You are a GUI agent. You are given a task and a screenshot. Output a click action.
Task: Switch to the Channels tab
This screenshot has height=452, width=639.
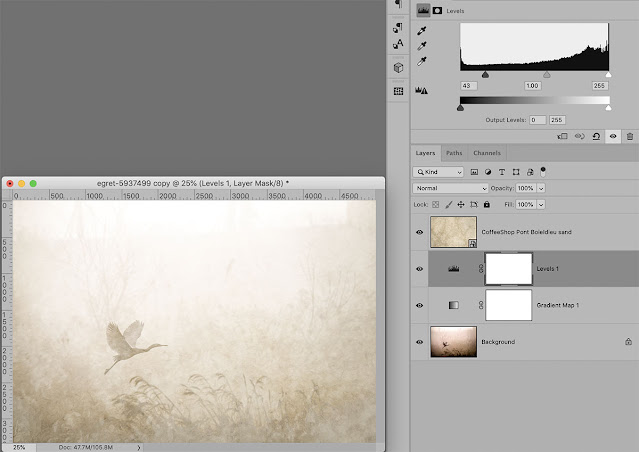point(487,153)
